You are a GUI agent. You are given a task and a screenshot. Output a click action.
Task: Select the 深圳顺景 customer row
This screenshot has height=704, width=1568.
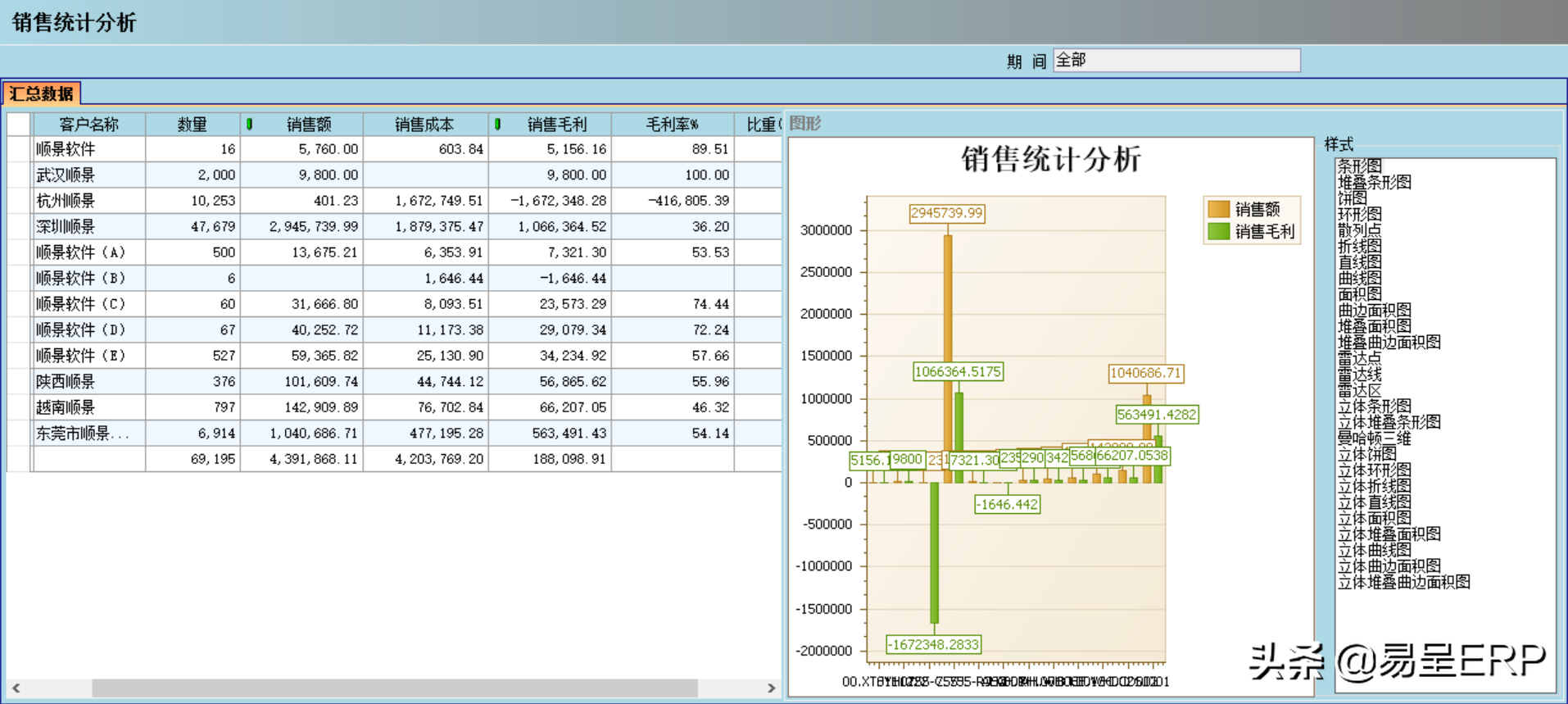pyautogui.click(x=66, y=227)
